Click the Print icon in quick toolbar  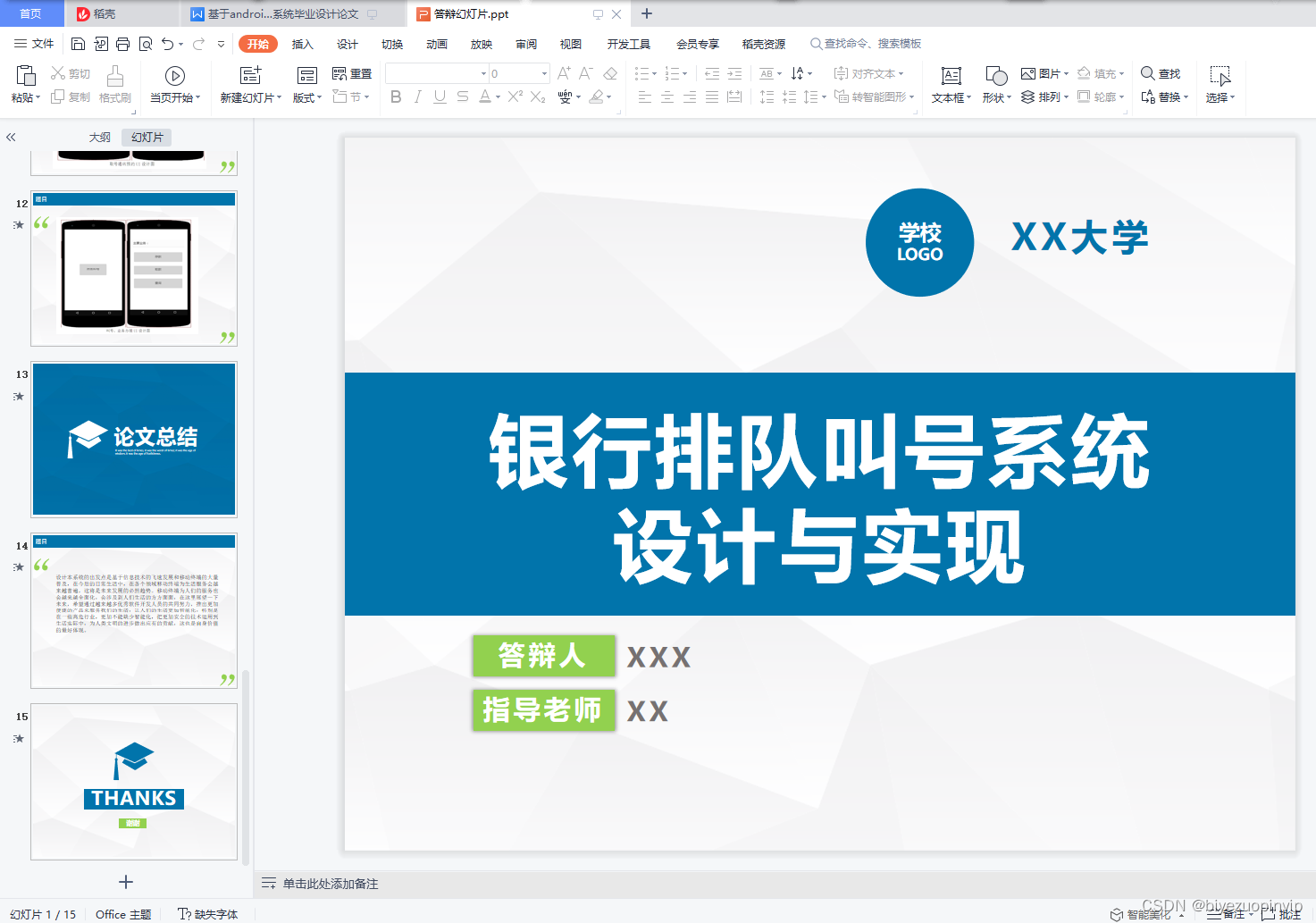point(122,44)
